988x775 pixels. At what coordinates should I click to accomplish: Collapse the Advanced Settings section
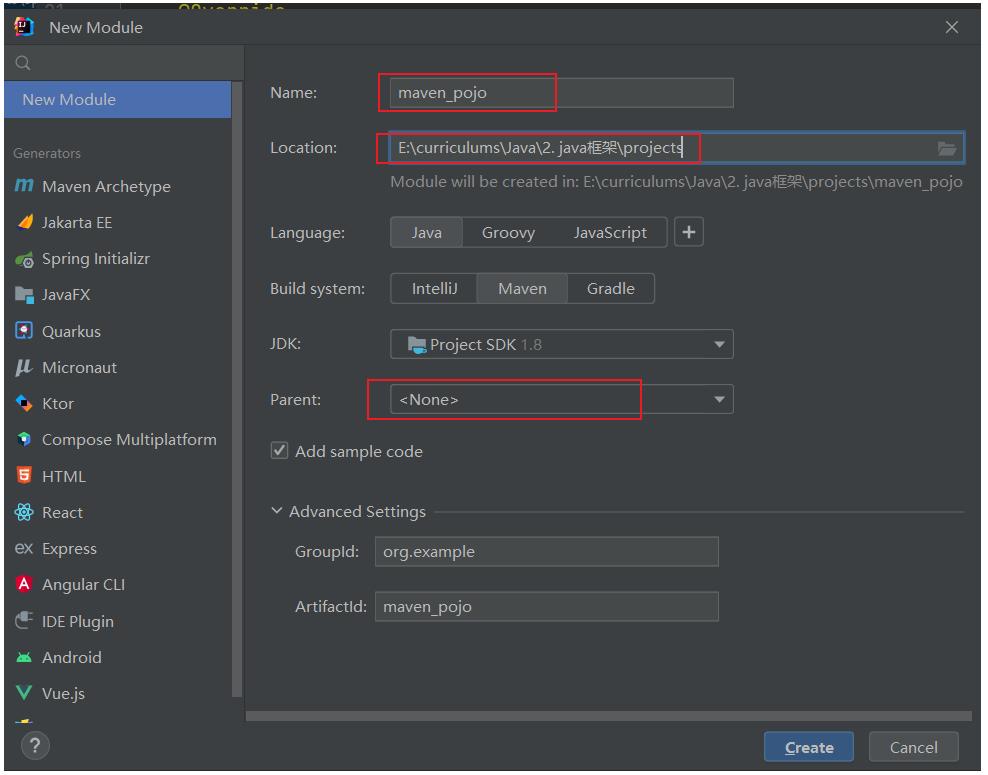[277, 511]
